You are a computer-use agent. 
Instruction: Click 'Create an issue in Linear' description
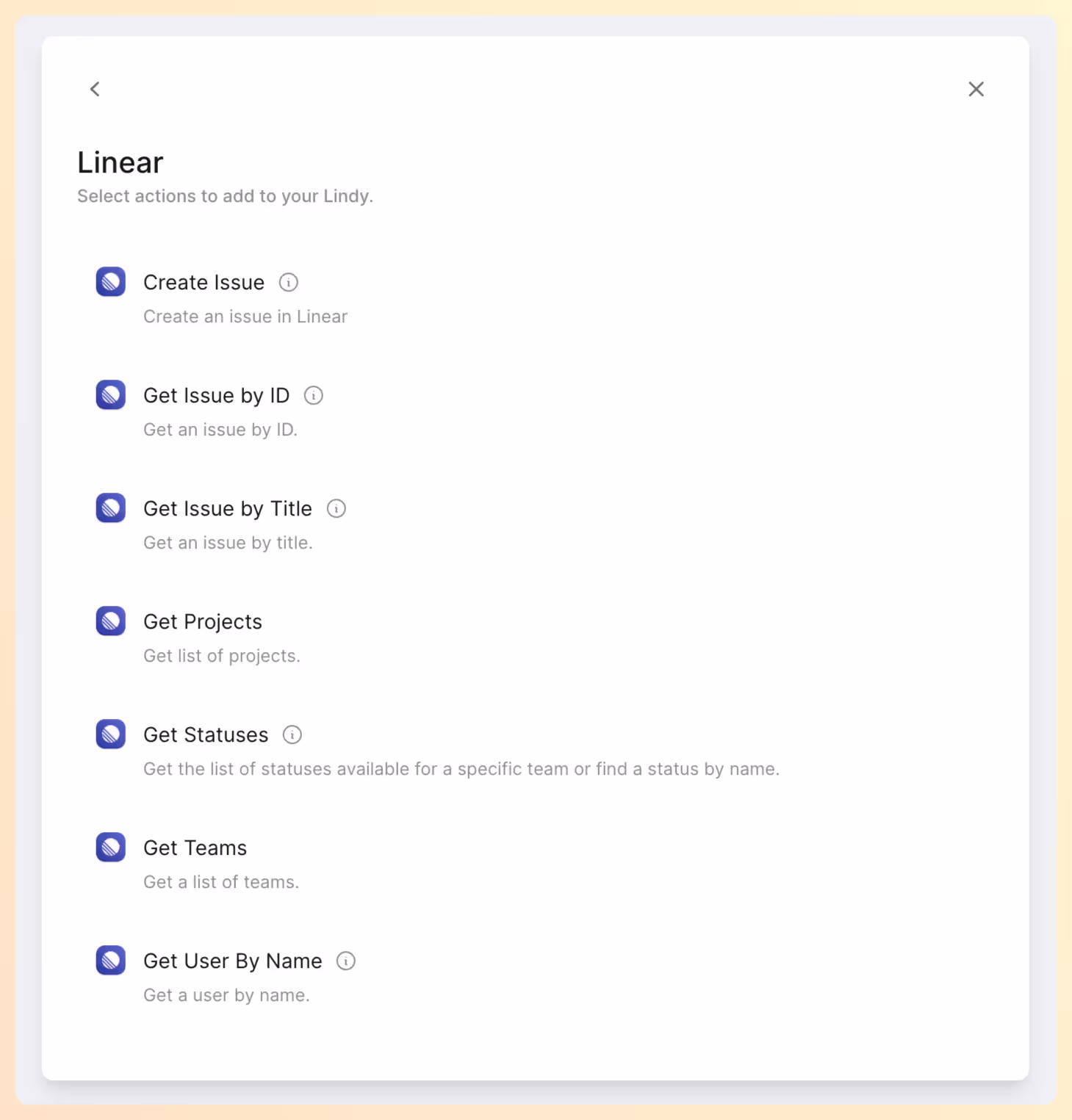(245, 317)
